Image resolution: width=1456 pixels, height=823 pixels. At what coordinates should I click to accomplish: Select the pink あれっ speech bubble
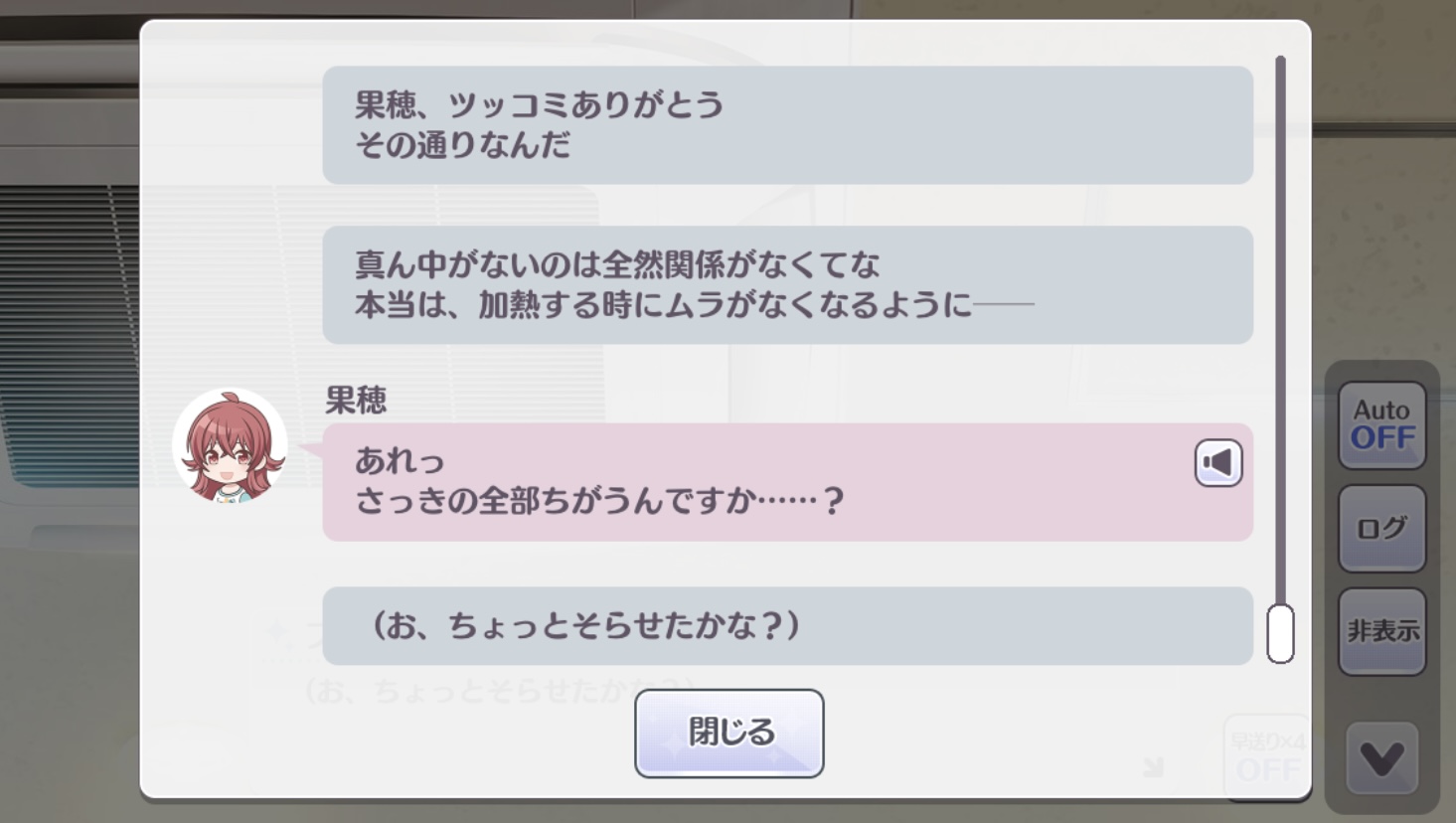pyautogui.click(x=787, y=482)
